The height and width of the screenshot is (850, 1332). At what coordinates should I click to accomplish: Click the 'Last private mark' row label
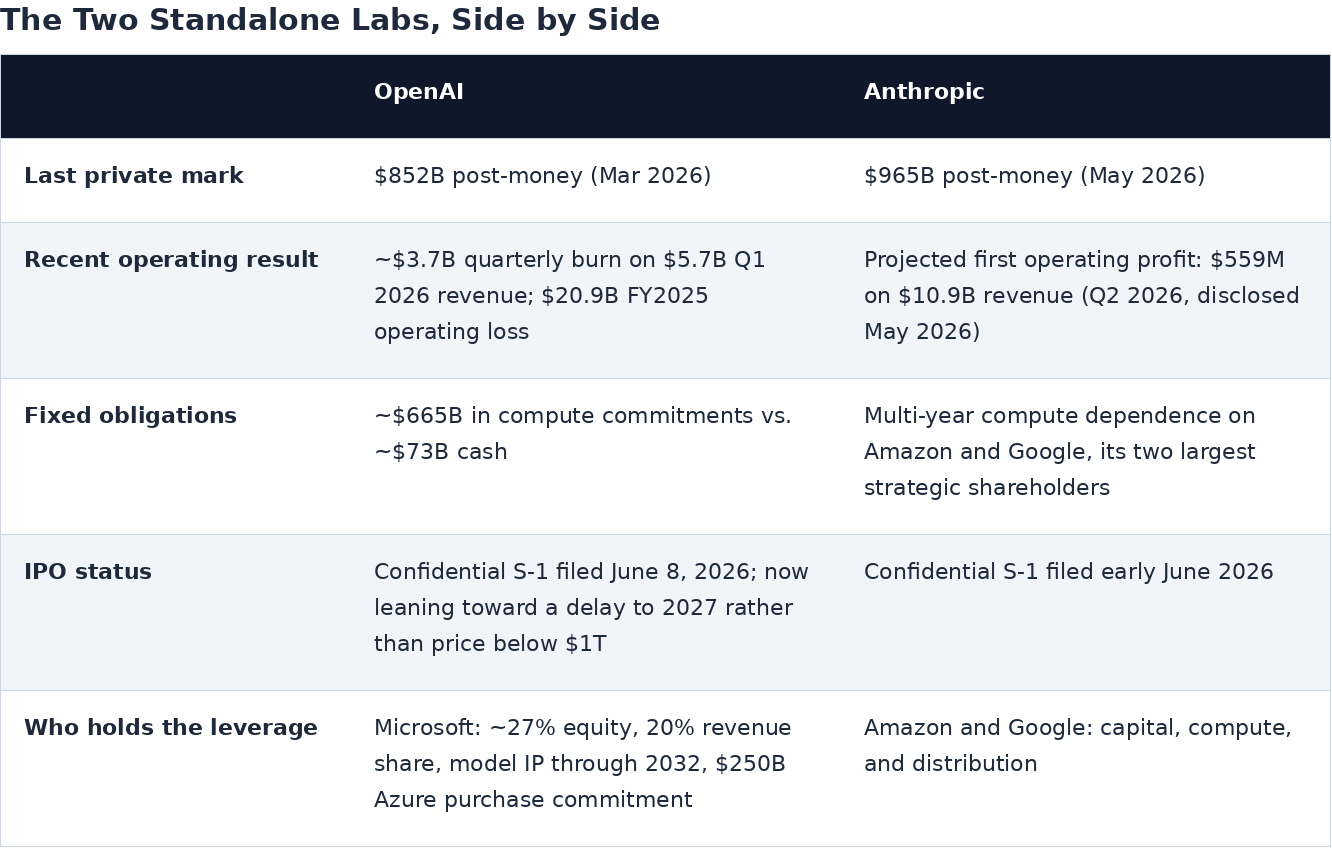tap(134, 176)
